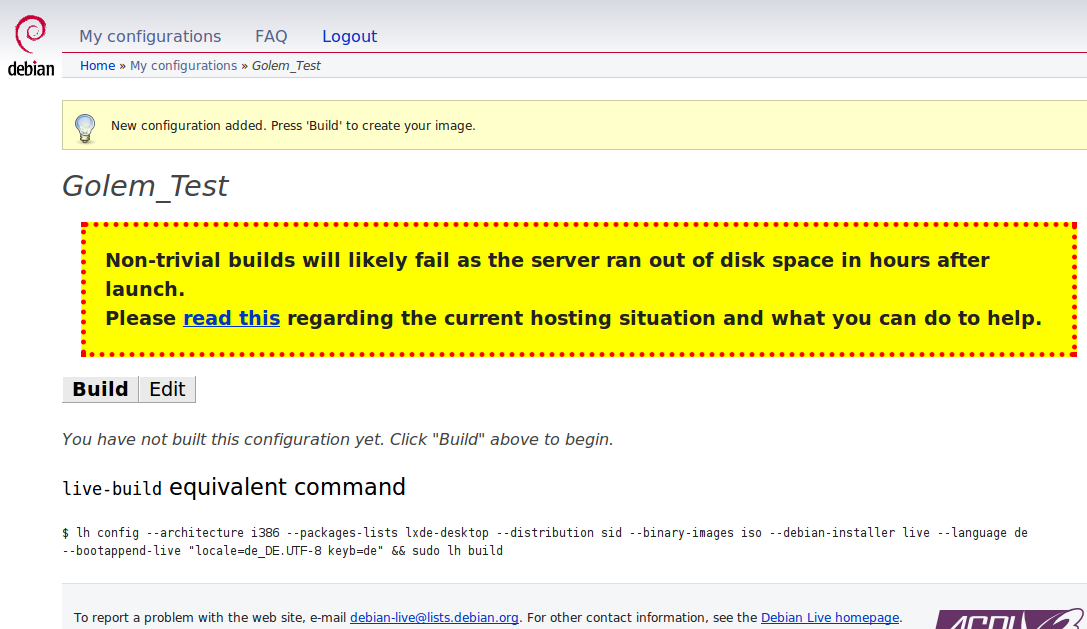Click the lightbulb notification icon
Screen dimensions: 1087x629
click(85, 128)
